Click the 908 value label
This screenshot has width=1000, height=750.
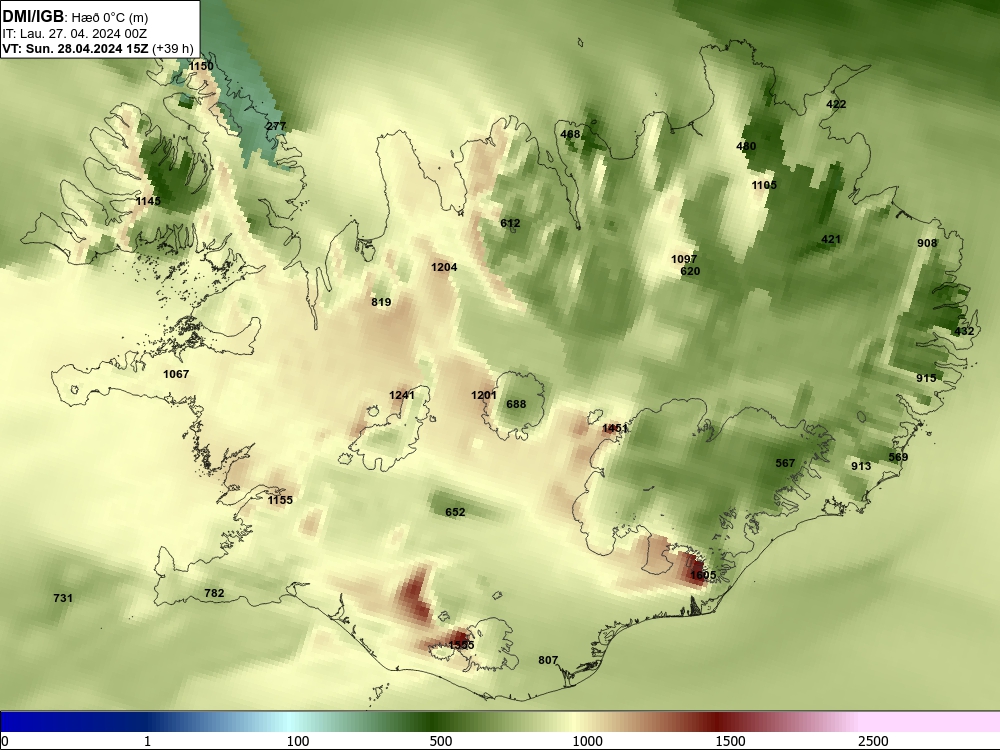tap(927, 243)
